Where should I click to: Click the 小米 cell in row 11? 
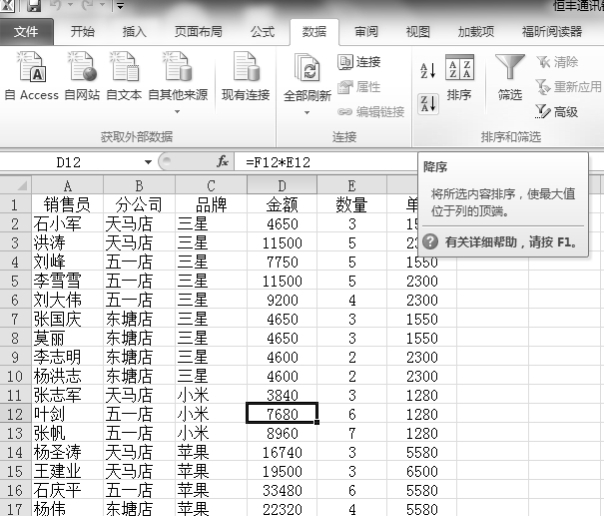pyautogui.click(x=211, y=395)
